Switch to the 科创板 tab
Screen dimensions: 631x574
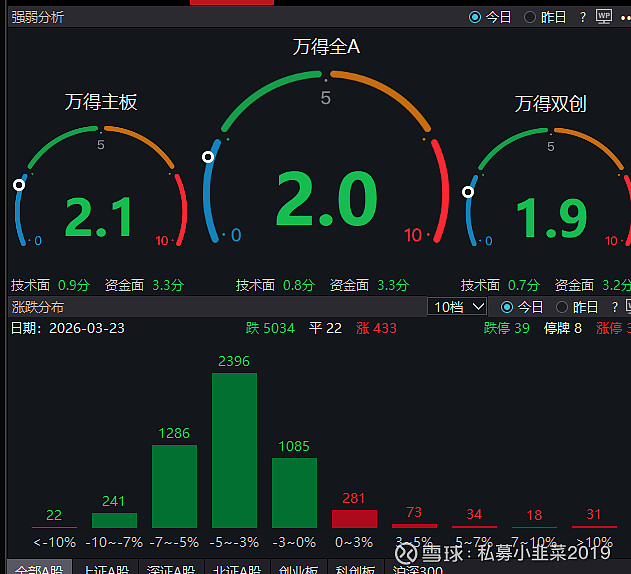pyautogui.click(x=355, y=568)
